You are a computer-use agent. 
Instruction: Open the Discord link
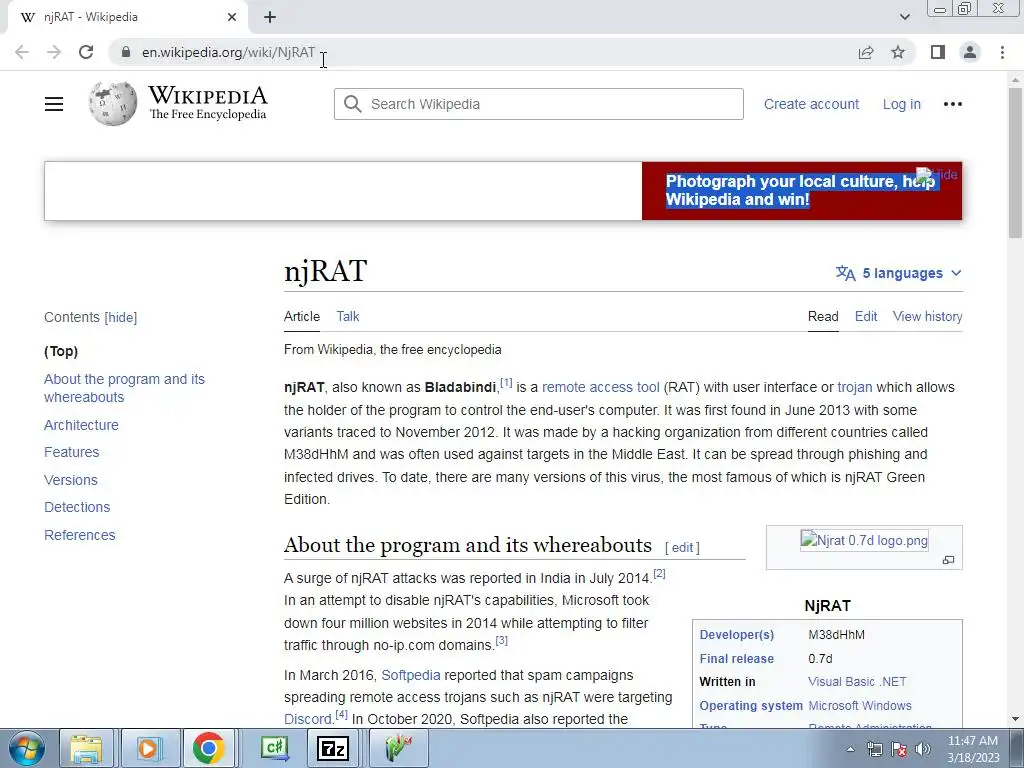[308, 719]
